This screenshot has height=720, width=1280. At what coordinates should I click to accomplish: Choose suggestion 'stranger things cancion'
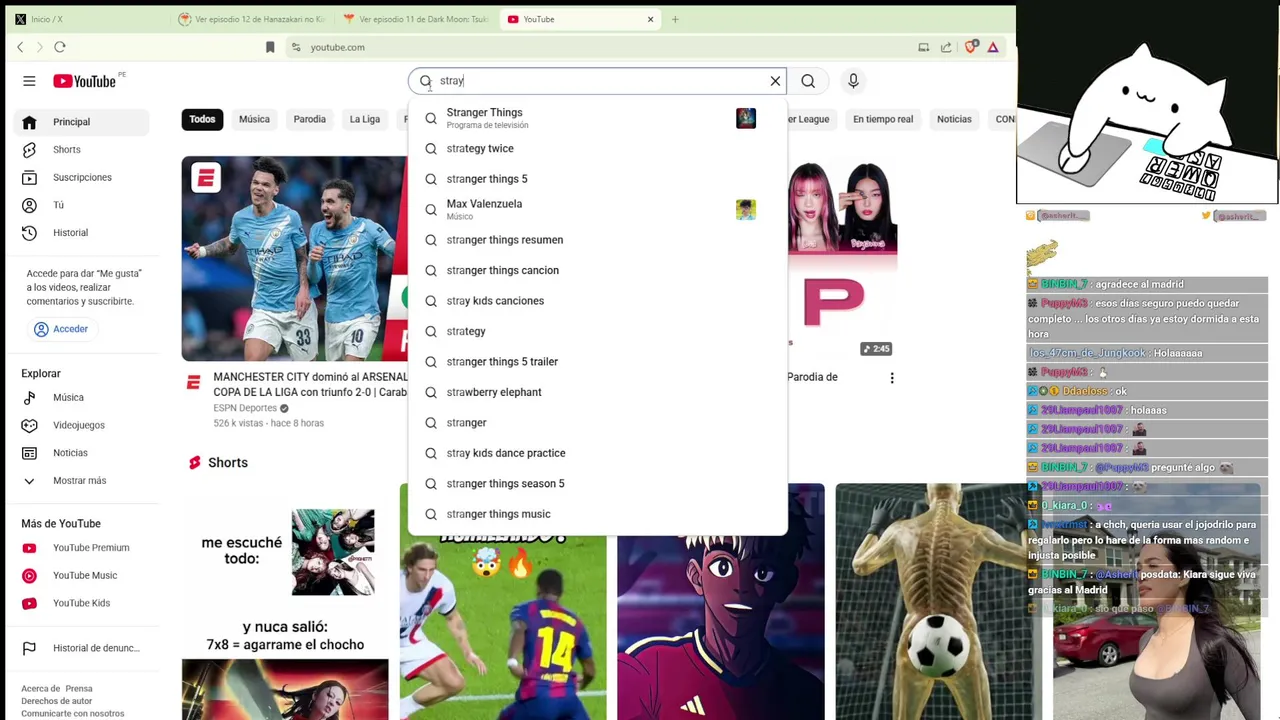pyautogui.click(x=597, y=270)
